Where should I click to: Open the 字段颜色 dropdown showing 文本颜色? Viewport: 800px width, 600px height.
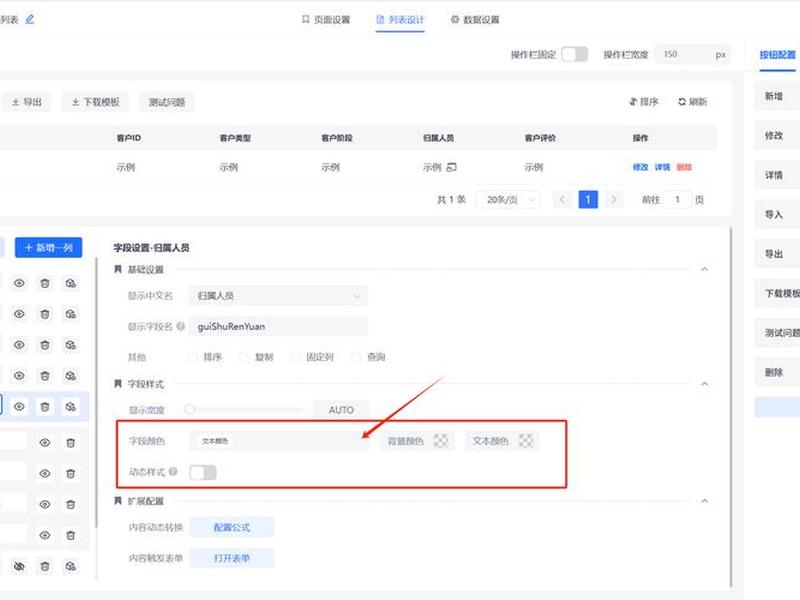click(279, 441)
